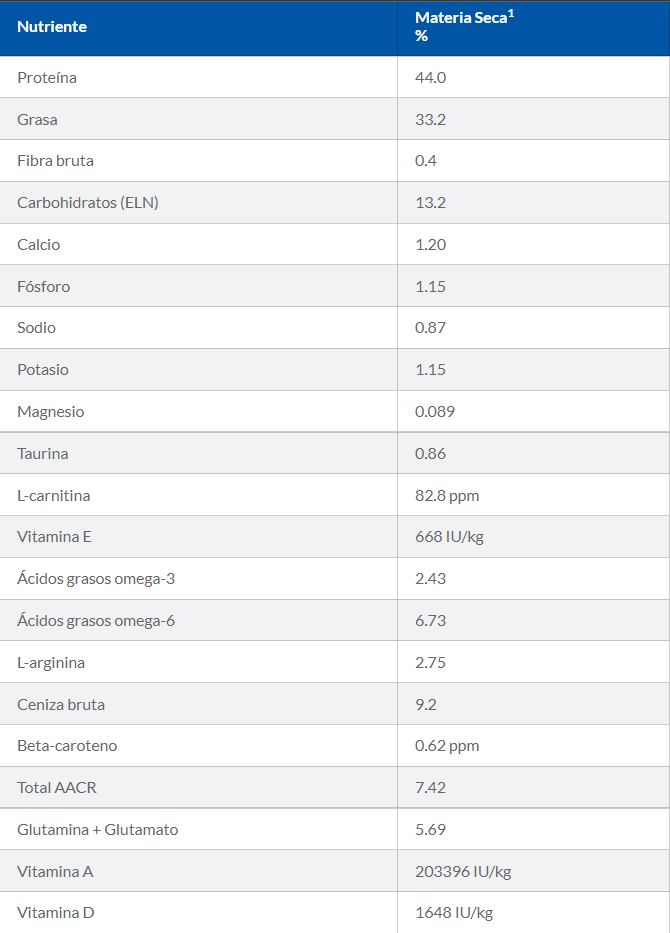Click the Potasio row label

coord(43,370)
